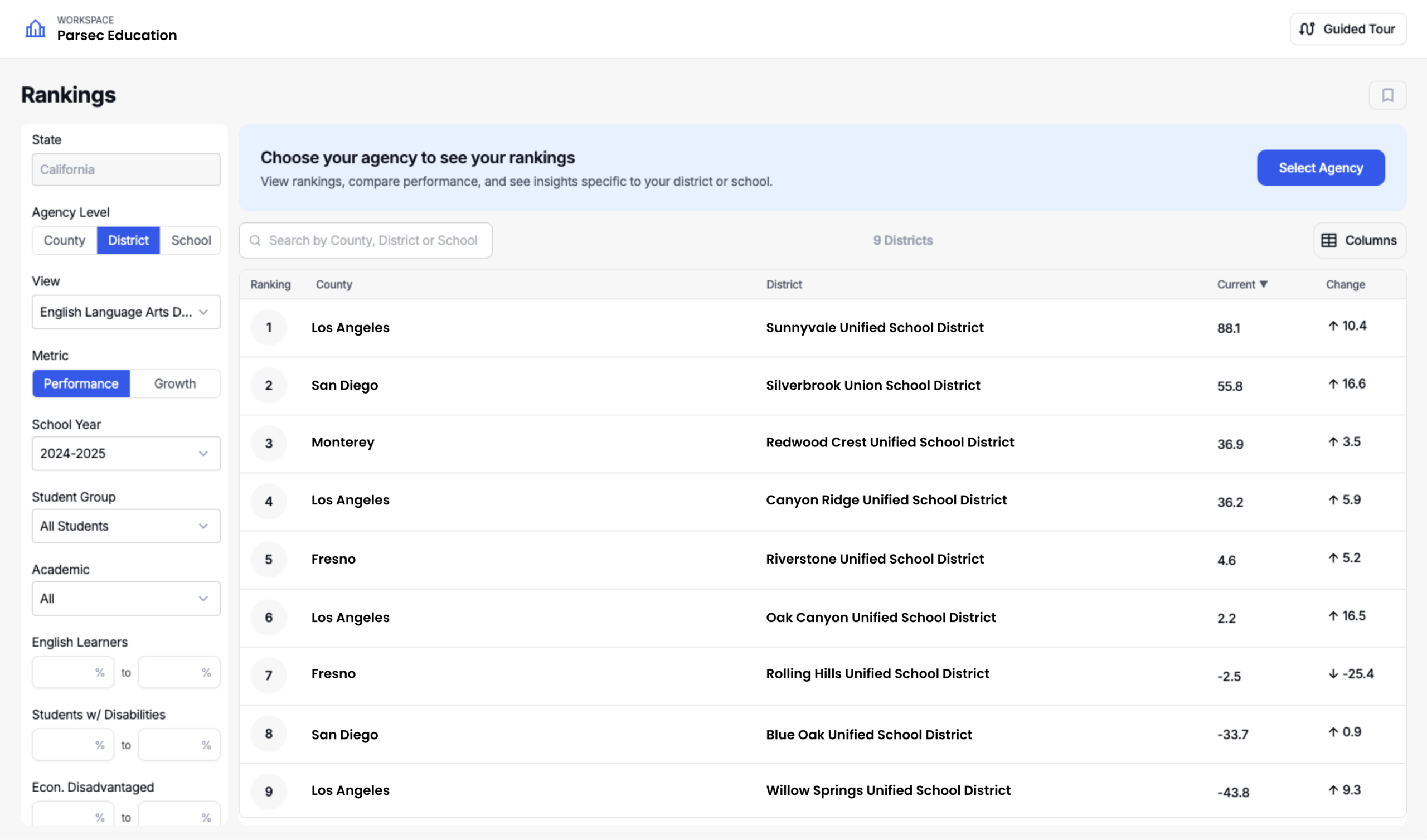Switch metric to Growth

click(175, 383)
